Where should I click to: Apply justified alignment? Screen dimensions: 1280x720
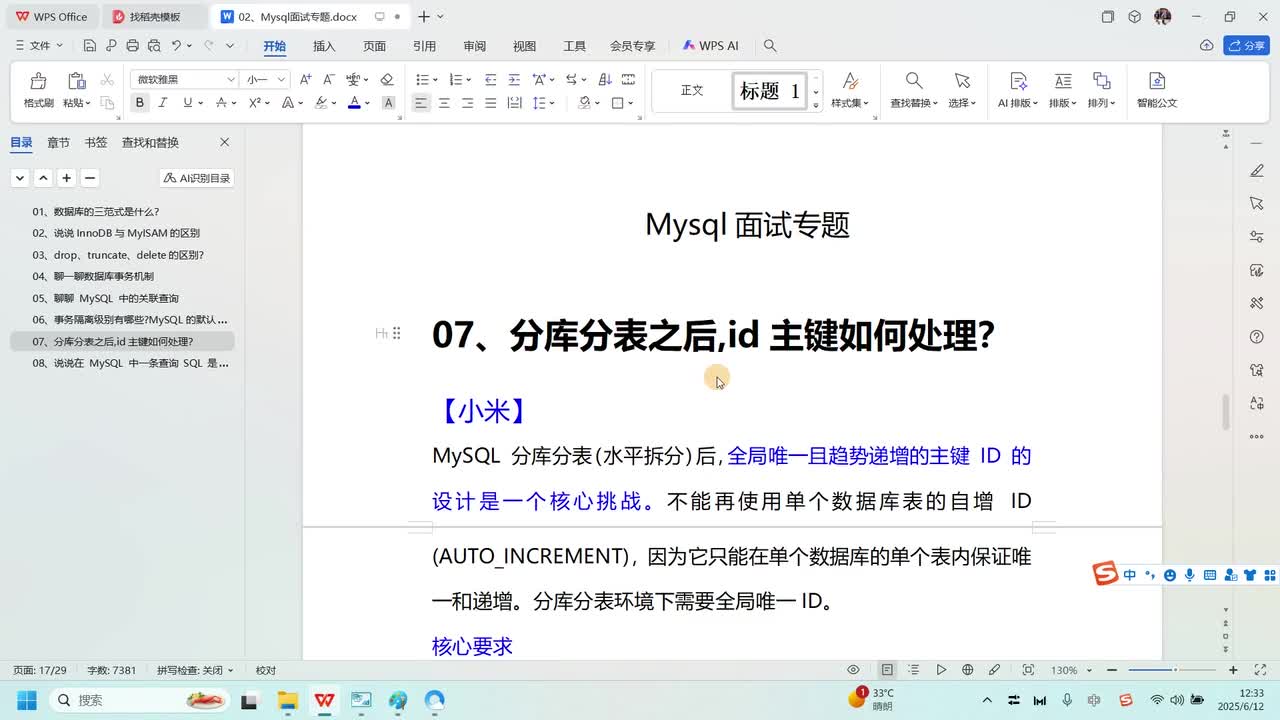pyautogui.click(x=490, y=103)
